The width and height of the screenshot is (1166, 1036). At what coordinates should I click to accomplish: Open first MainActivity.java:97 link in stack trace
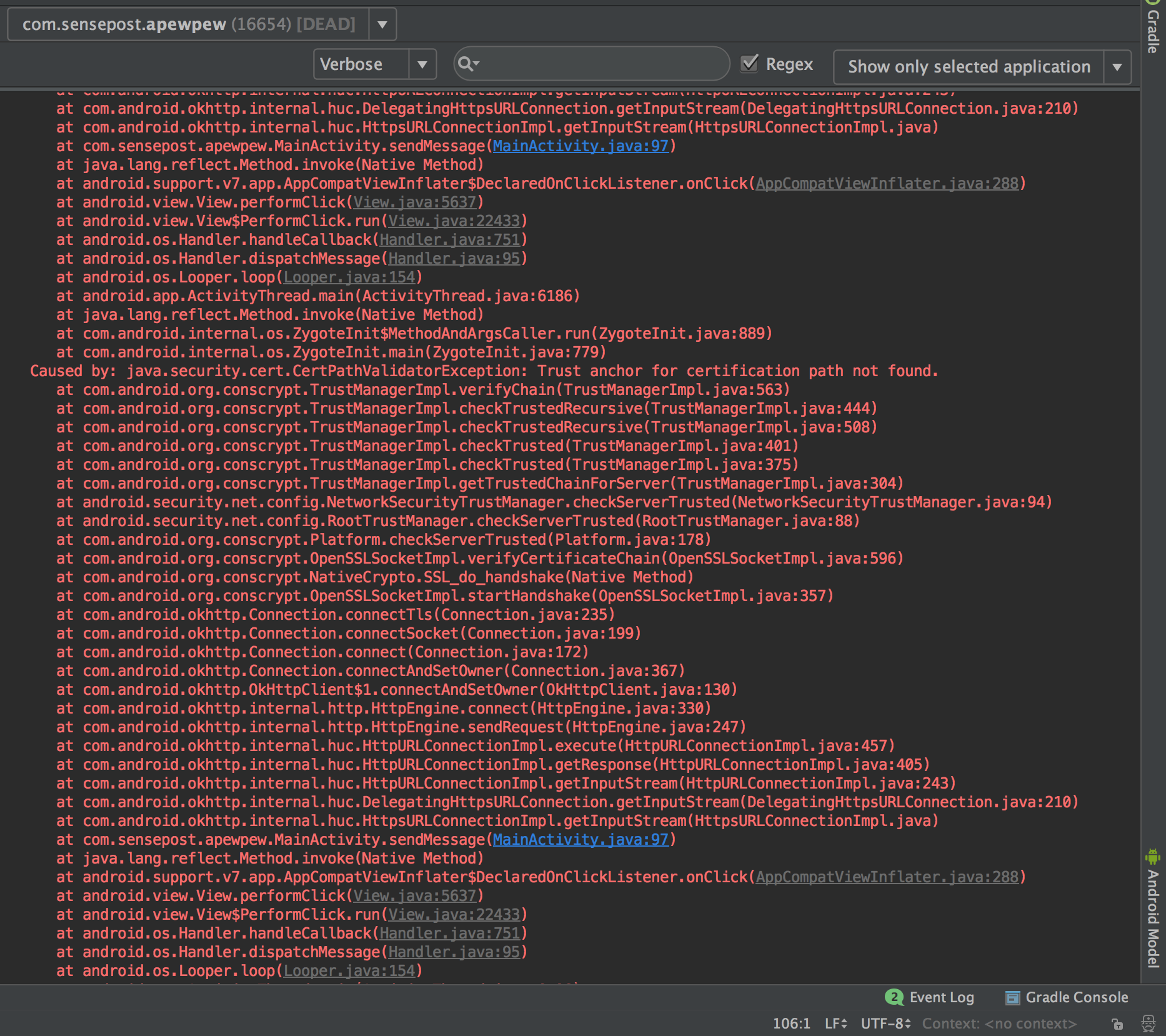[x=581, y=146]
